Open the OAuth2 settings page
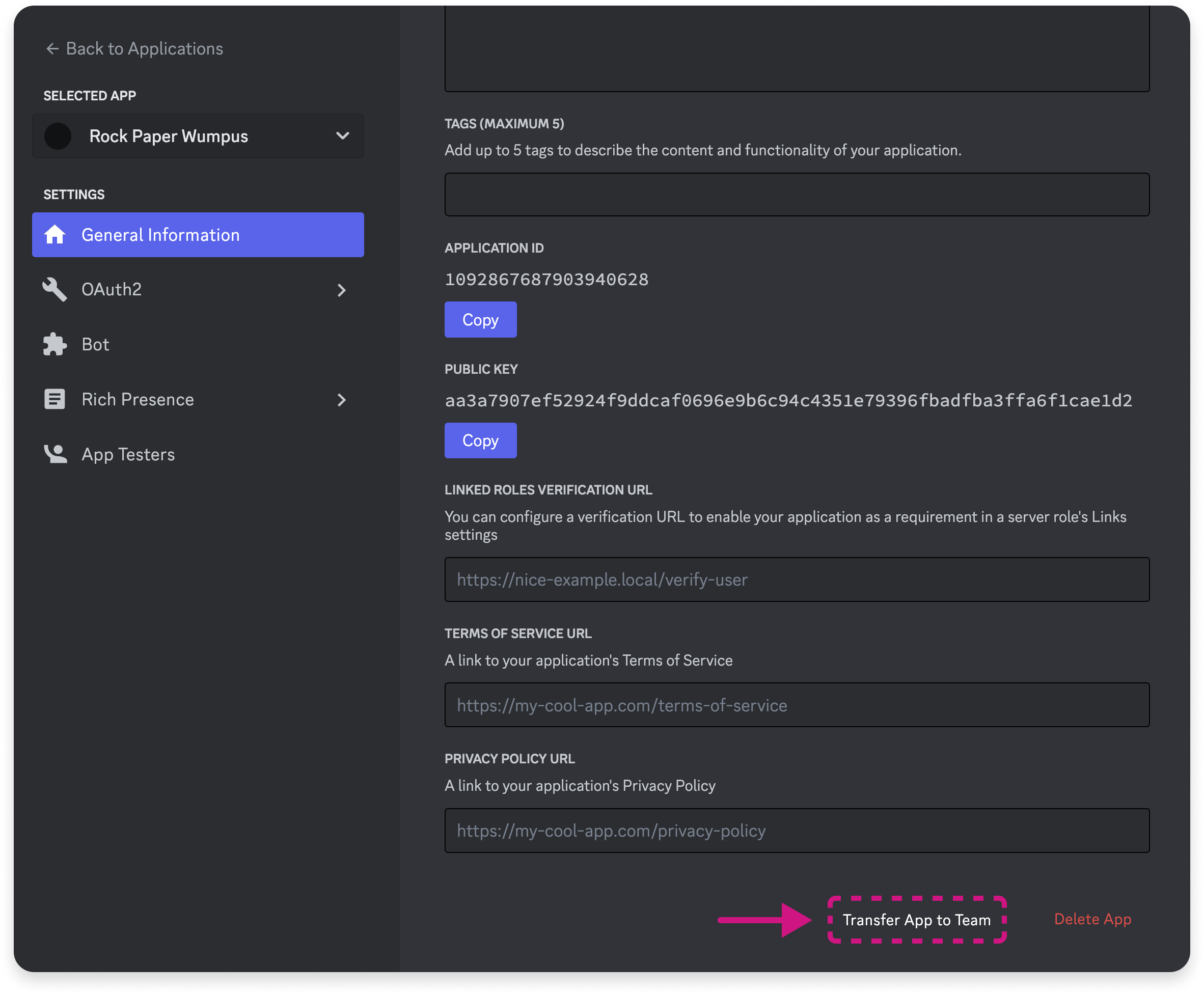Viewport: 1204px width, 994px height. pos(198,290)
